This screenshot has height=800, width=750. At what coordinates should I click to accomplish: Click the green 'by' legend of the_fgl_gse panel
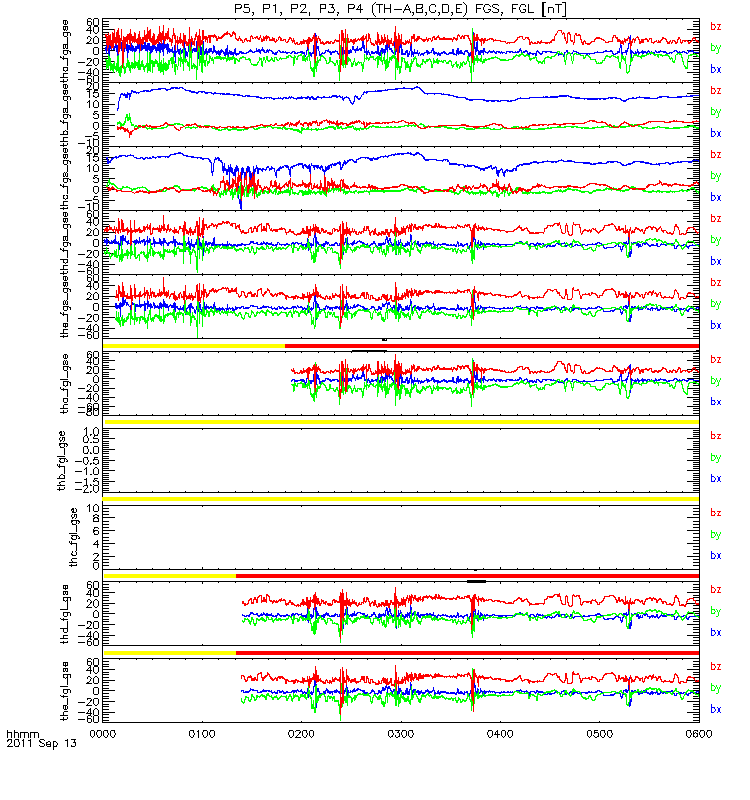coord(716,688)
